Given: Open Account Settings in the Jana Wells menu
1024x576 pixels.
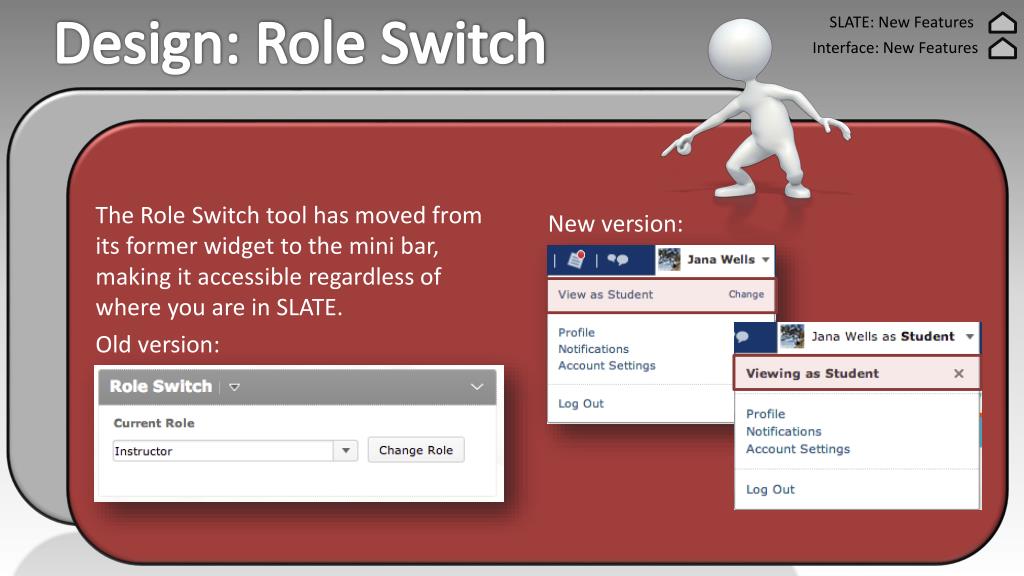Looking at the screenshot, I should tap(607, 366).
